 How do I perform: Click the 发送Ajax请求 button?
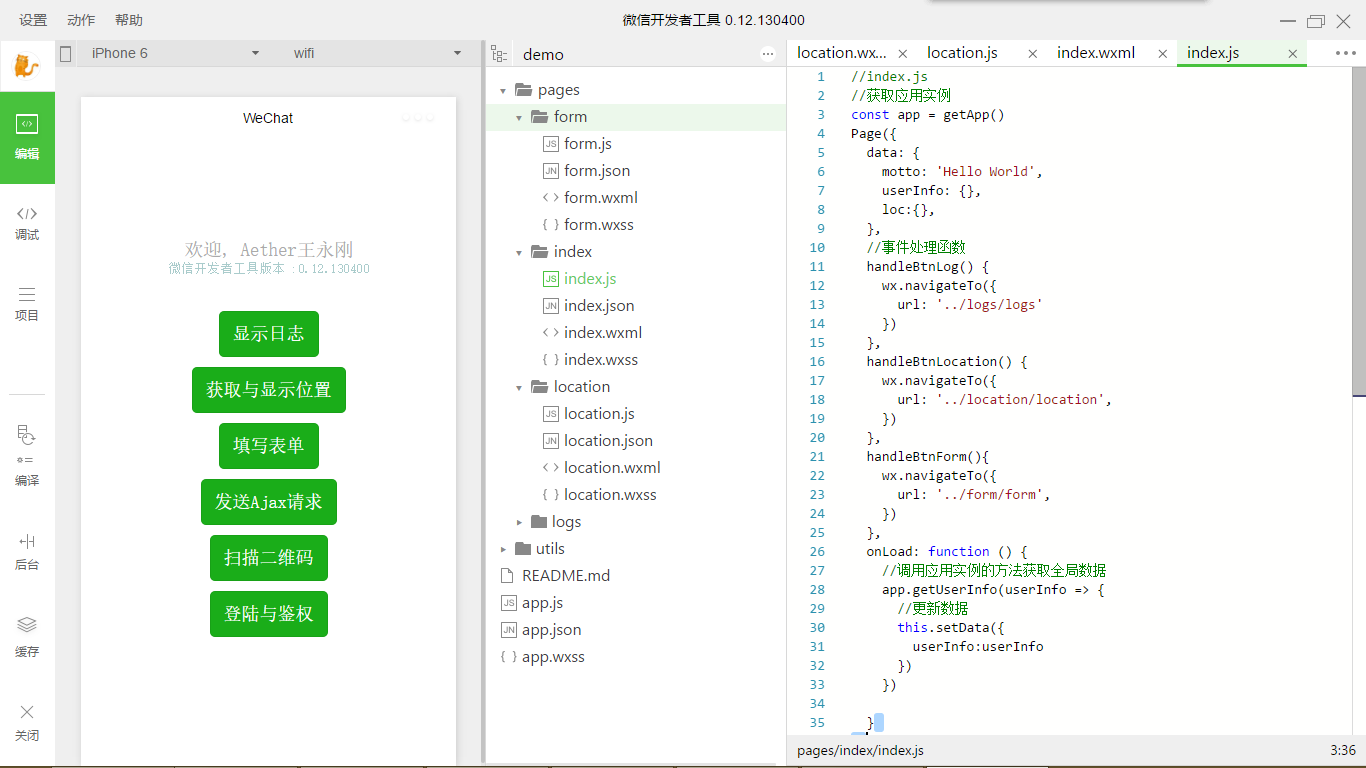(x=269, y=502)
